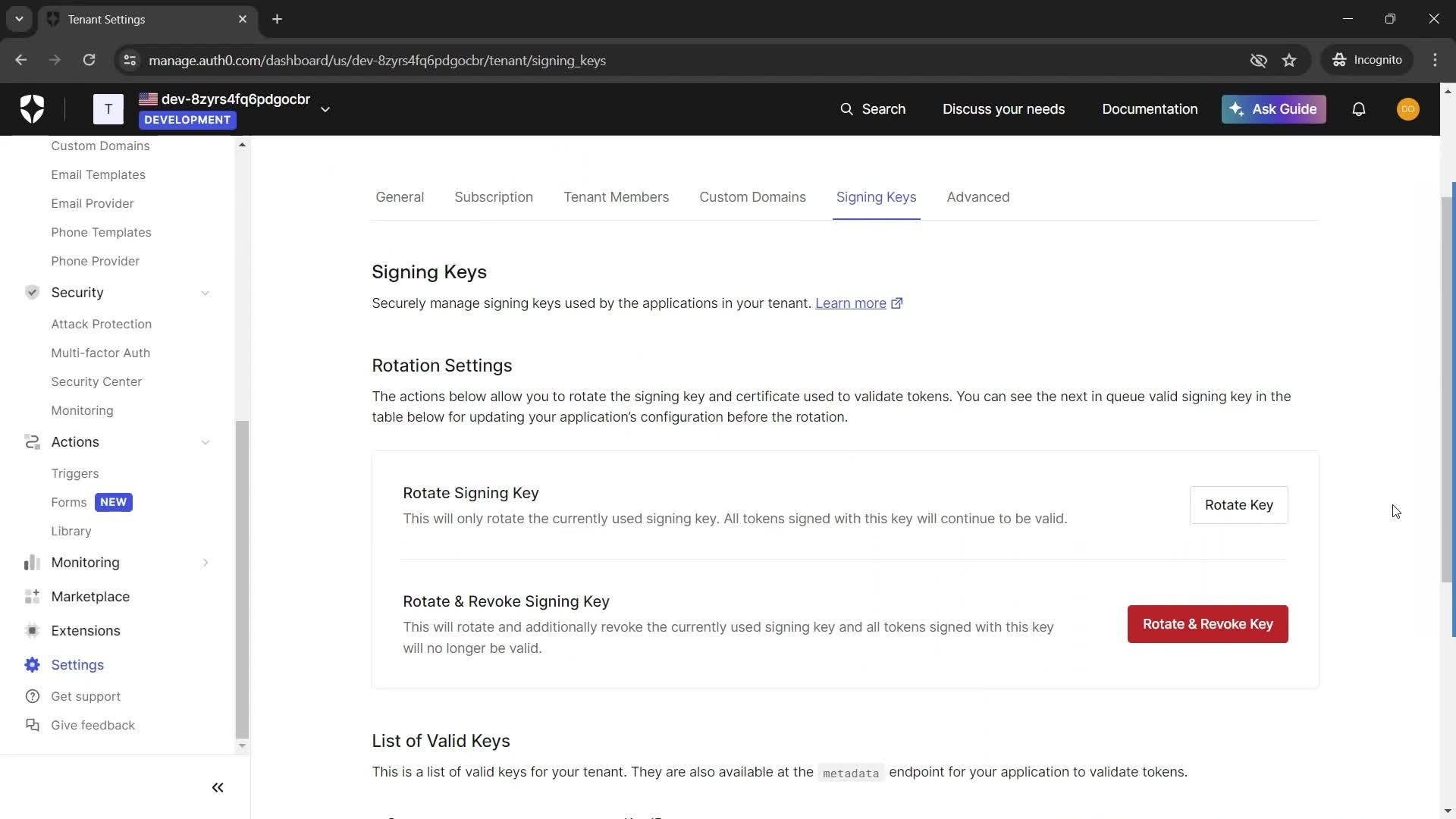
Task: Click Discuss your needs link
Action: [x=1003, y=109]
